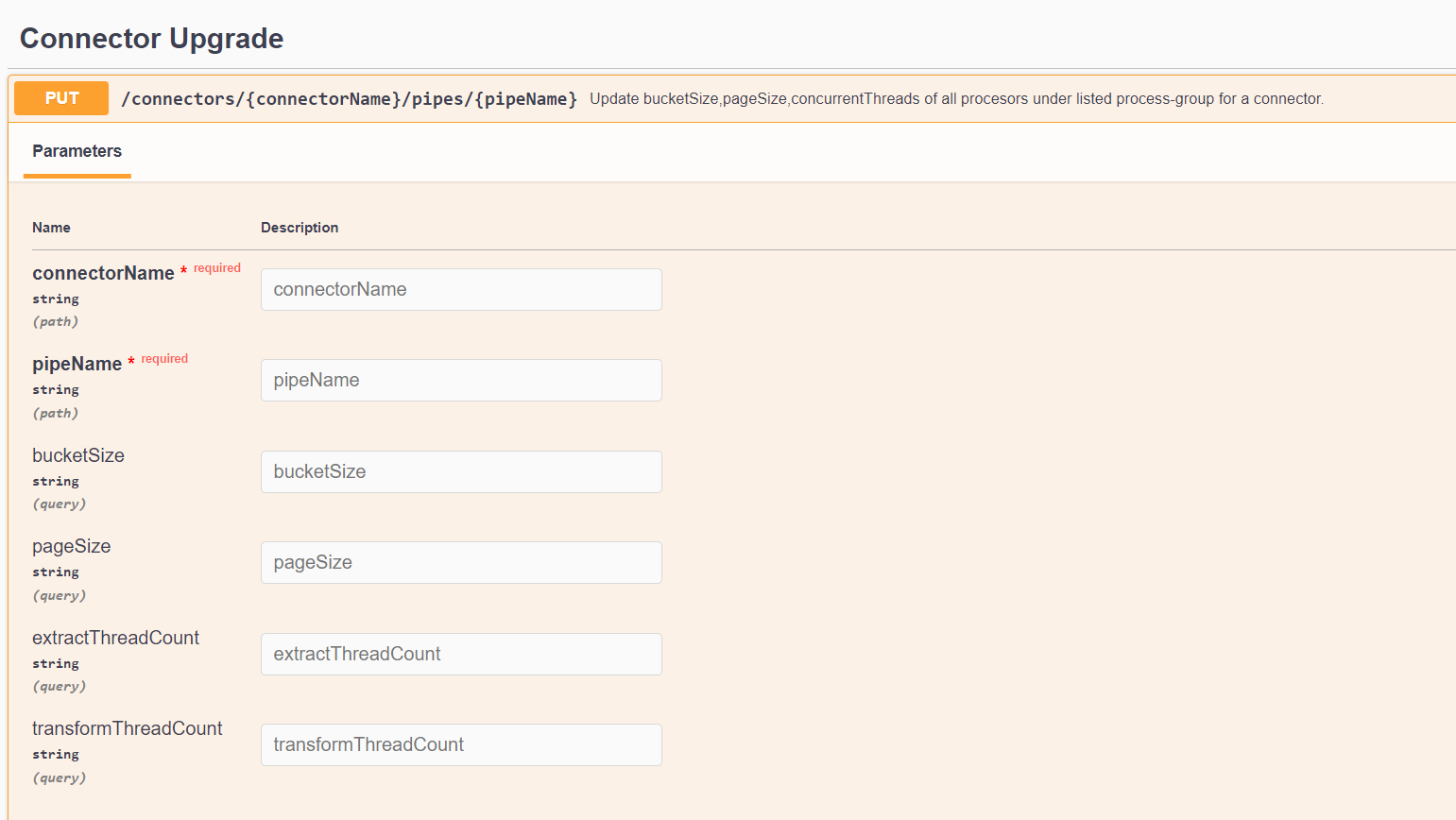Click the '(query)' note under bucketSize
1456x820 pixels.
pos(60,504)
